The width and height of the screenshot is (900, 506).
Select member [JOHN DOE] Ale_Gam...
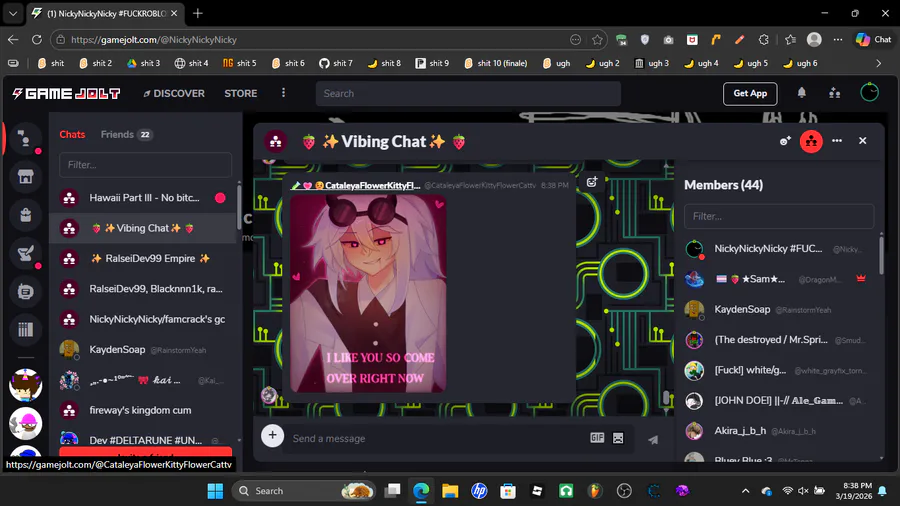[779, 400]
